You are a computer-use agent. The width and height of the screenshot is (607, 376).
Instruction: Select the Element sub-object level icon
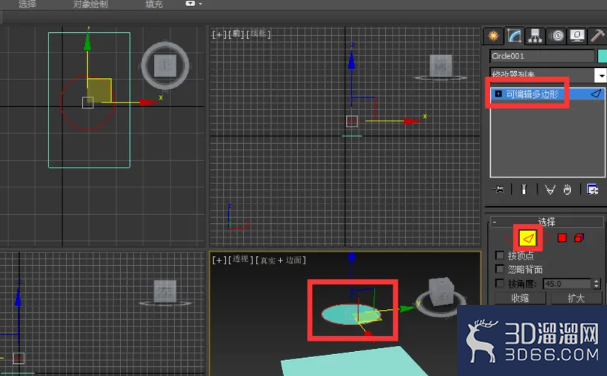coord(579,238)
